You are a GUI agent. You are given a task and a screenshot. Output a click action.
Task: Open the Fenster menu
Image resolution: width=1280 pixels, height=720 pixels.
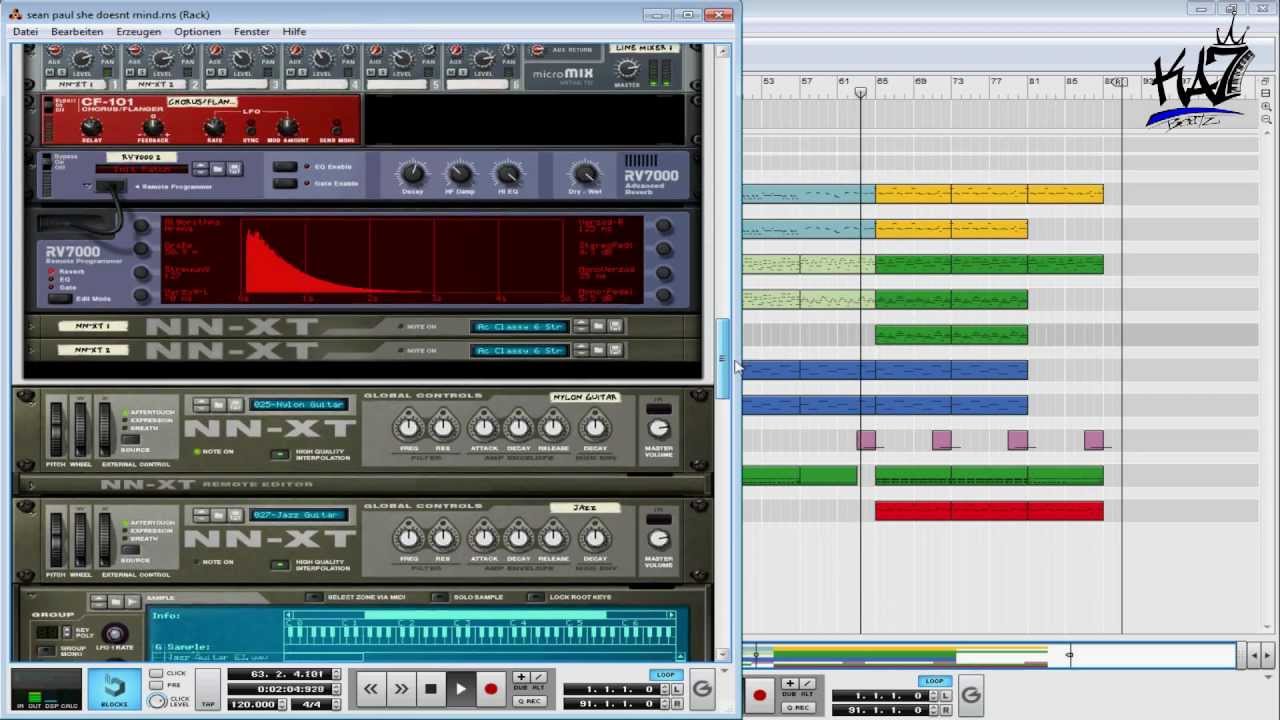(251, 32)
